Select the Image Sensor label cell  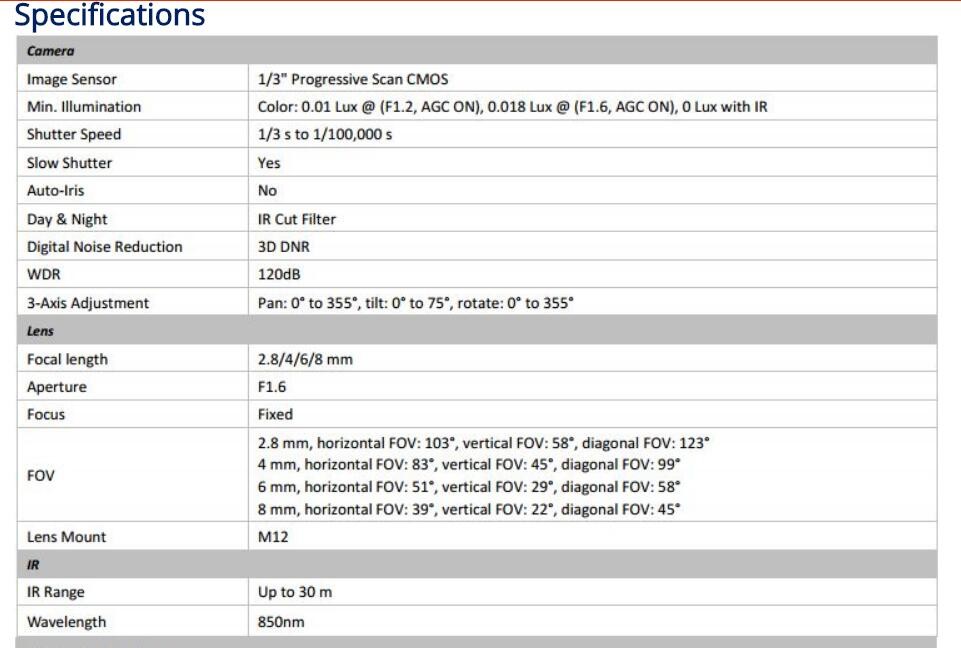(x=72, y=79)
